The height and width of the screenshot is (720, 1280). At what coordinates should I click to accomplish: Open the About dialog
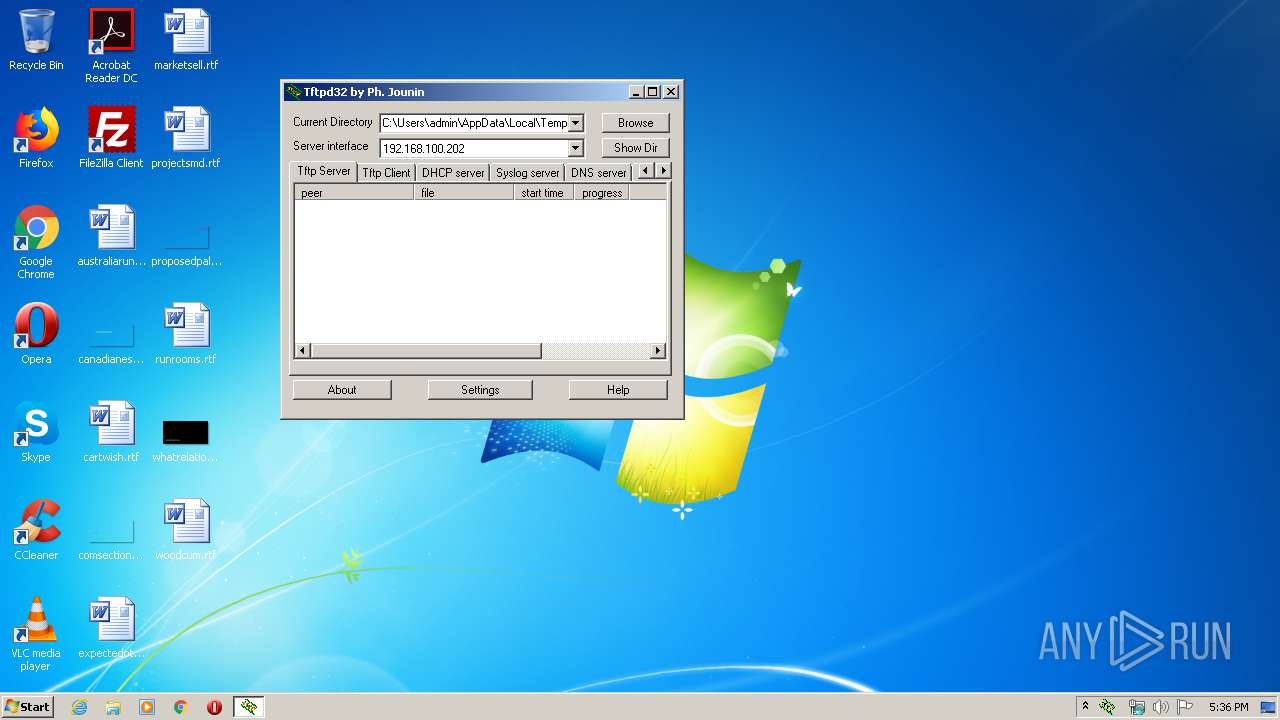pyautogui.click(x=342, y=390)
